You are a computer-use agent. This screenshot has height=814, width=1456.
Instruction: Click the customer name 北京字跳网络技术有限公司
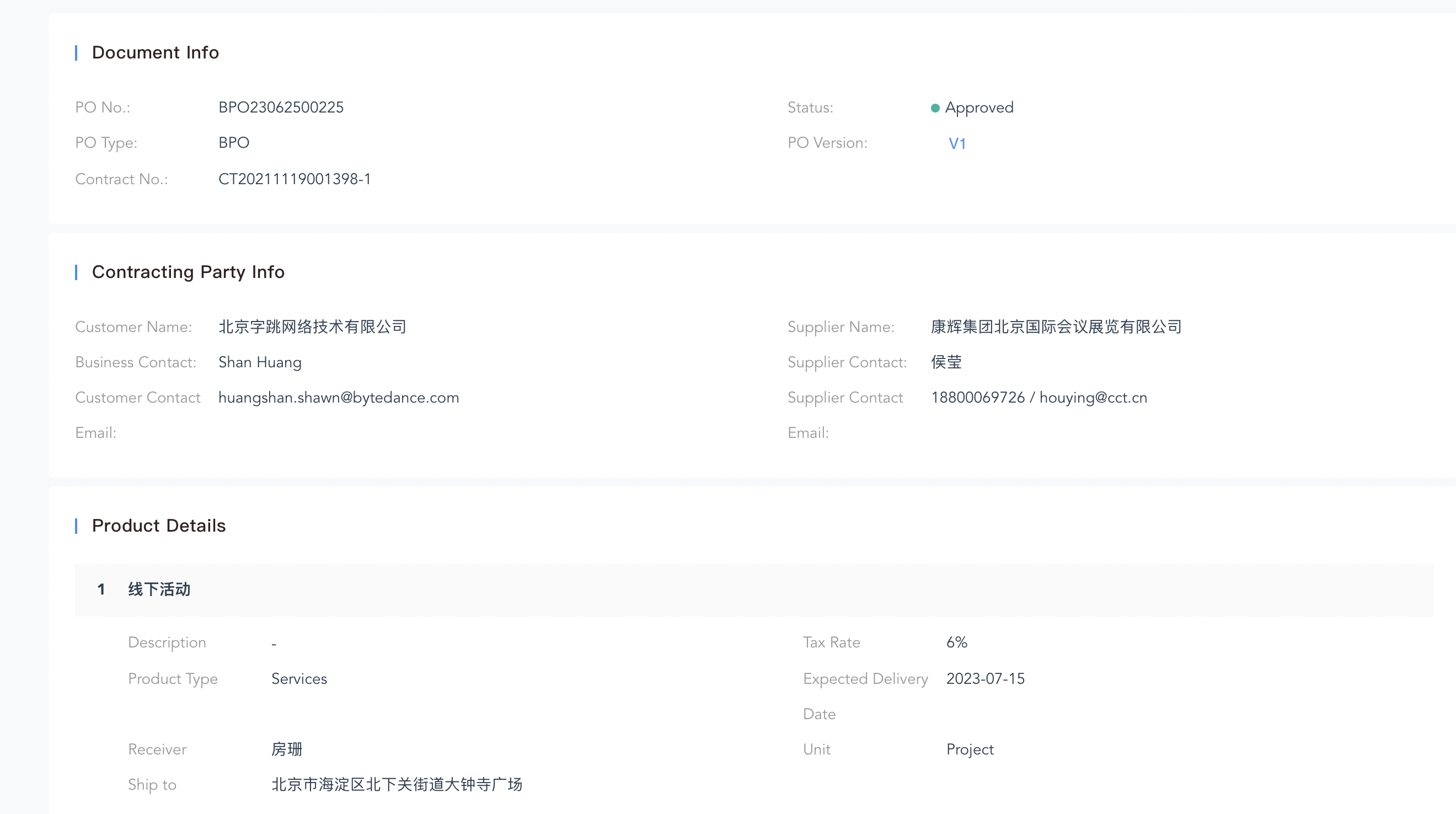(x=312, y=326)
